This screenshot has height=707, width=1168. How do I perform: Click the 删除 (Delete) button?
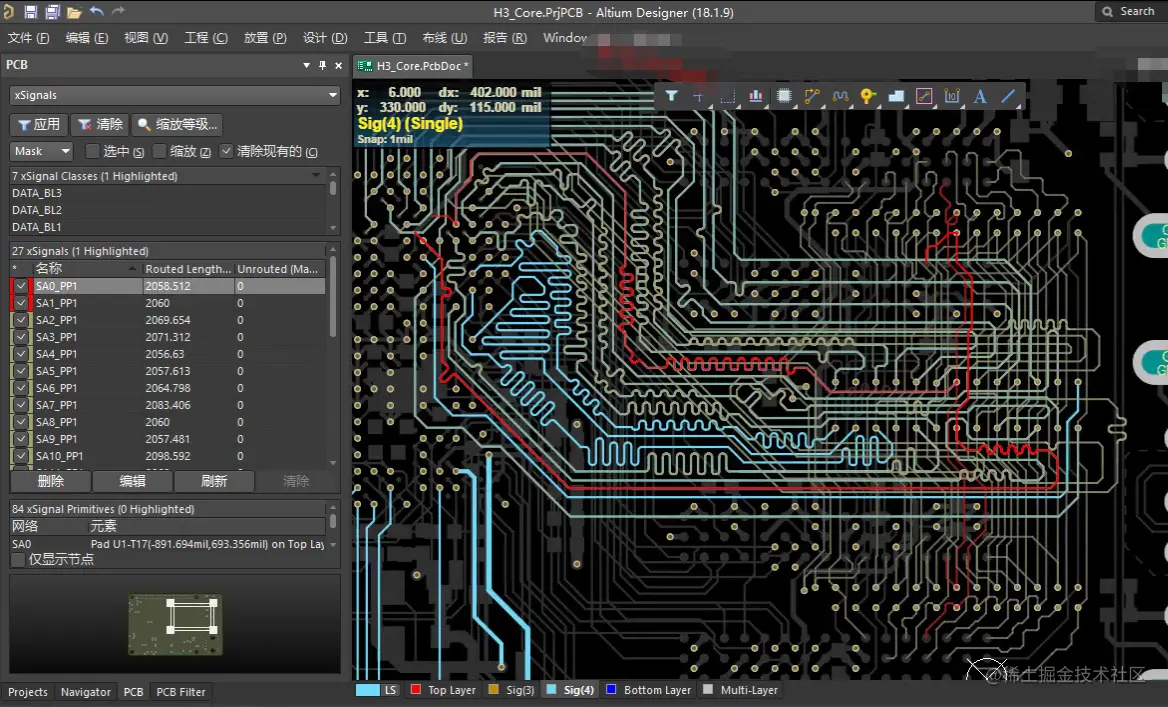pos(50,481)
